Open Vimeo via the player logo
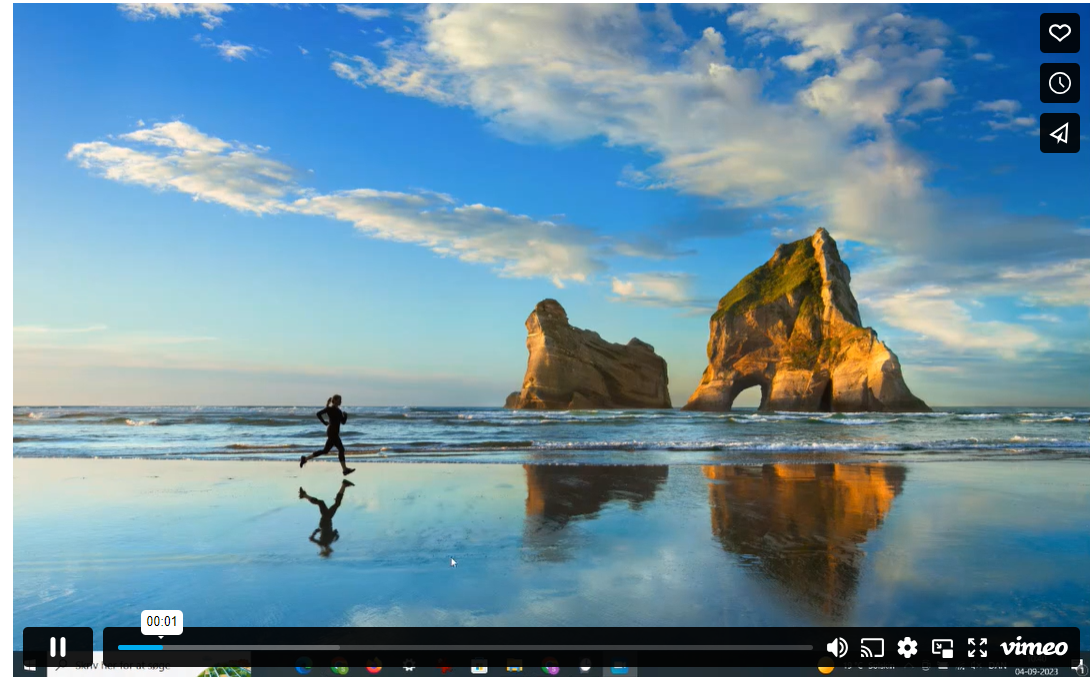This screenshot has height=685, width=1091. pyautogui.click(x=1034, y=647)
